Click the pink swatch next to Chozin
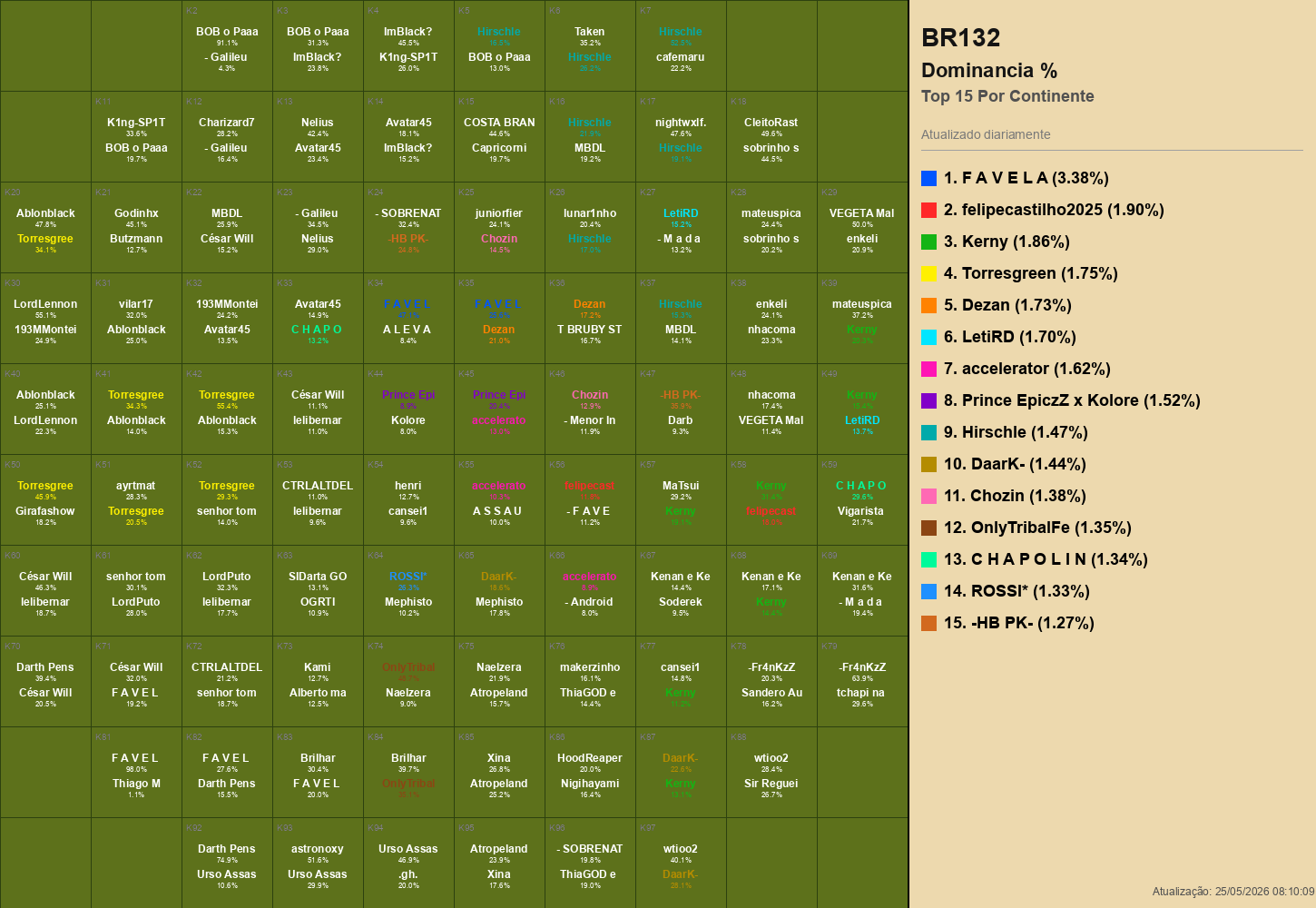The image size is (1316, 908). pos(928,496)
